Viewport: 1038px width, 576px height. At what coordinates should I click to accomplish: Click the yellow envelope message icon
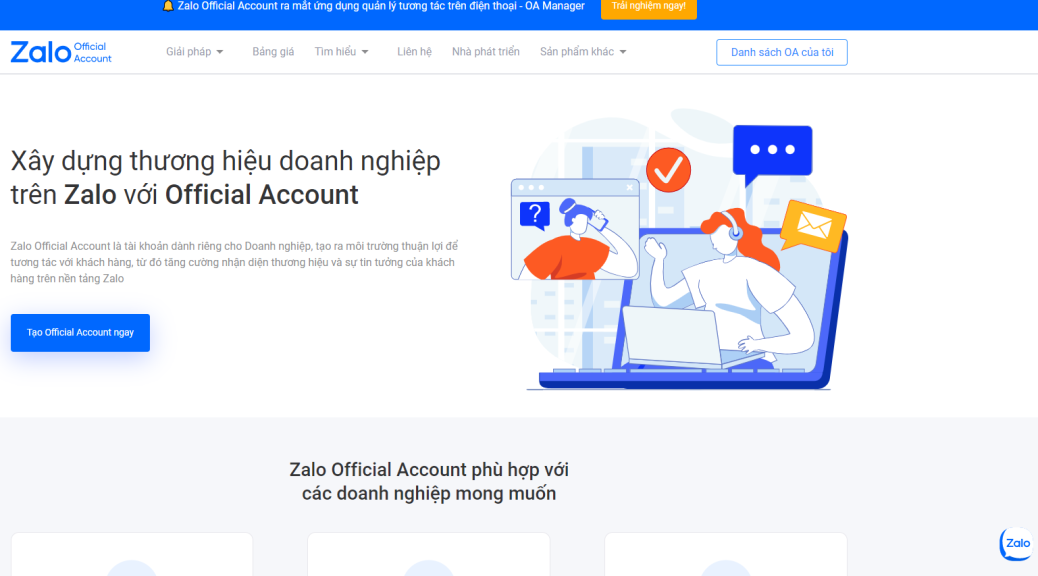(x=813, y=226)
